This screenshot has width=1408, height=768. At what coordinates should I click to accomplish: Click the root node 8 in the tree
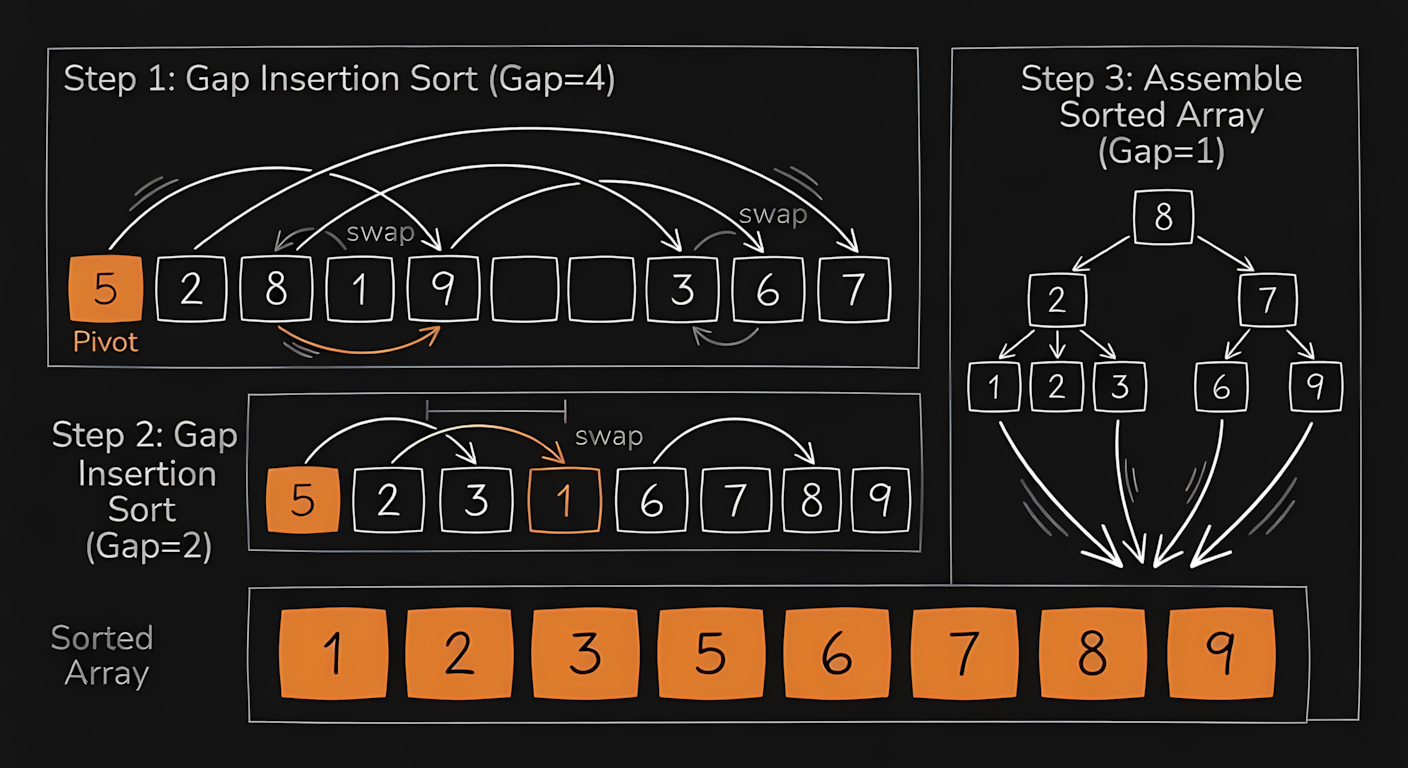(x=1163, y=218)
